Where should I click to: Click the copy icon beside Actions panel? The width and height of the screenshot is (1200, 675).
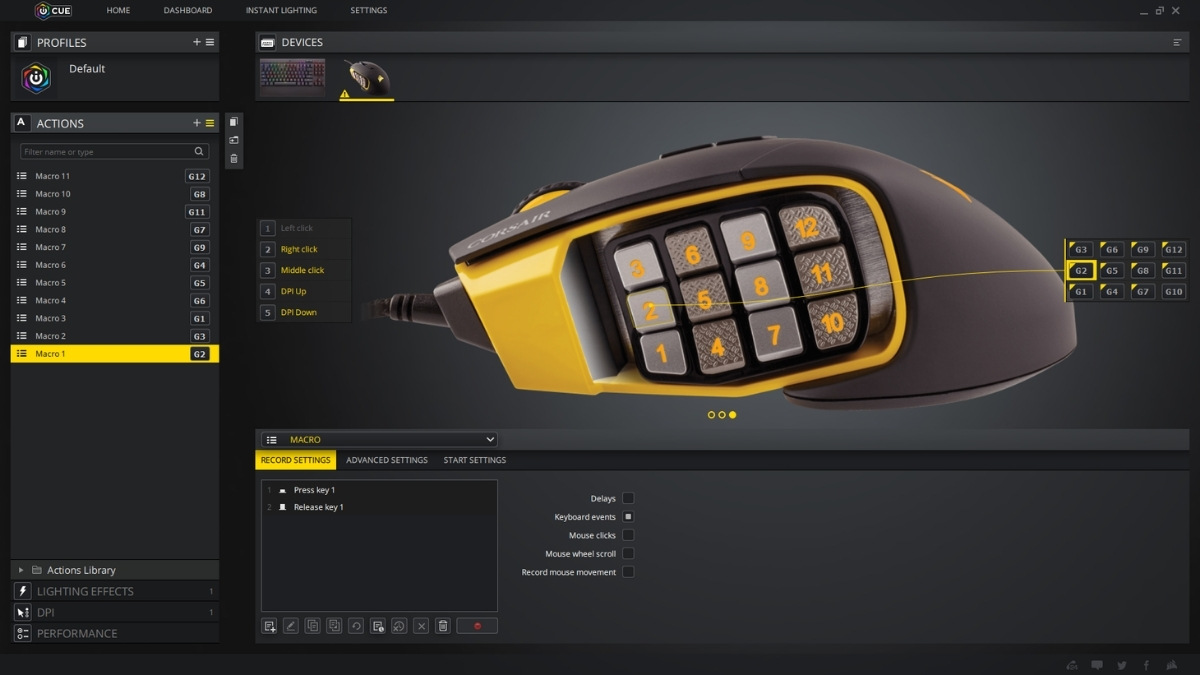coord(234,122)
